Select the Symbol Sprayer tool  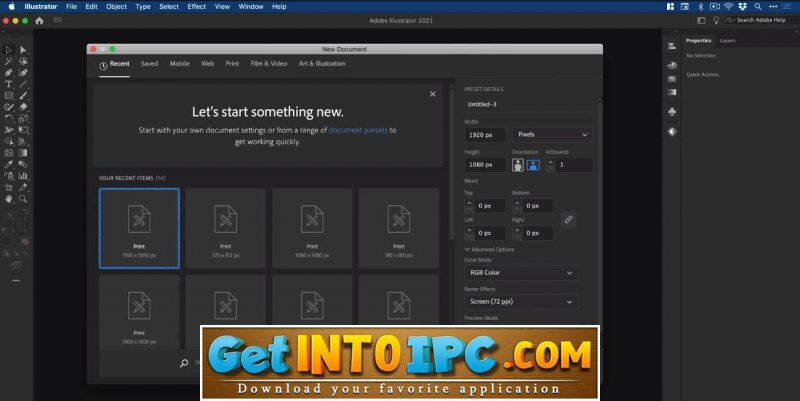click(x=9, y=176)
